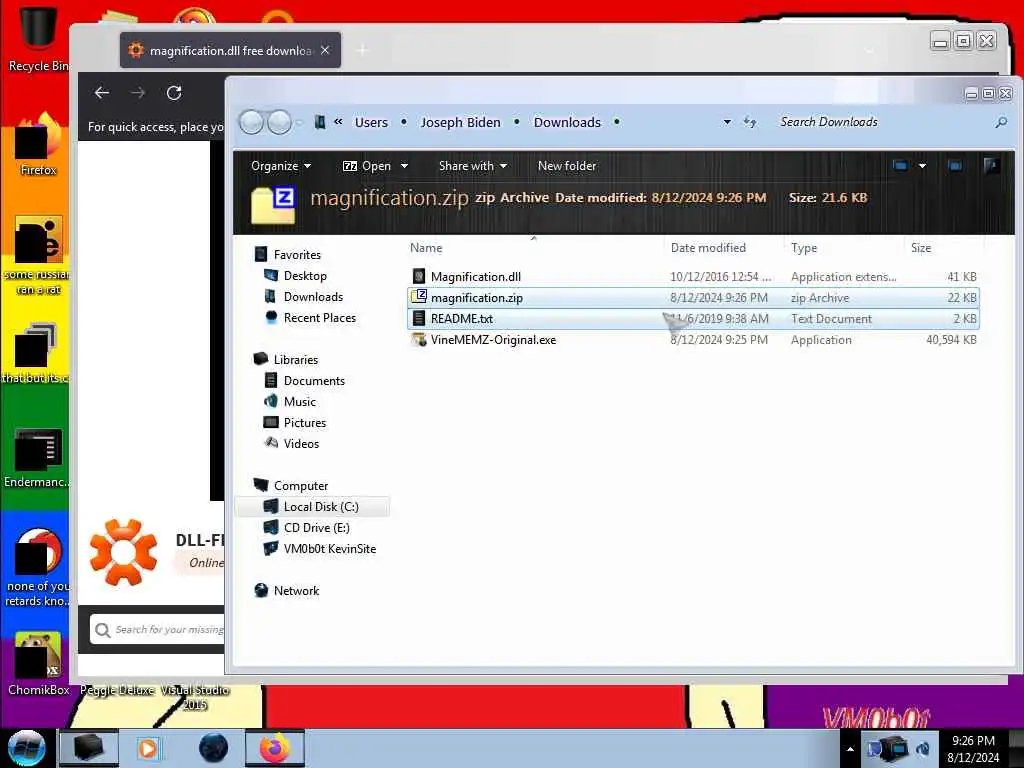Sort files by Date modified column
This screenshot has height=768, width=1024.
[x=723, y=248]
